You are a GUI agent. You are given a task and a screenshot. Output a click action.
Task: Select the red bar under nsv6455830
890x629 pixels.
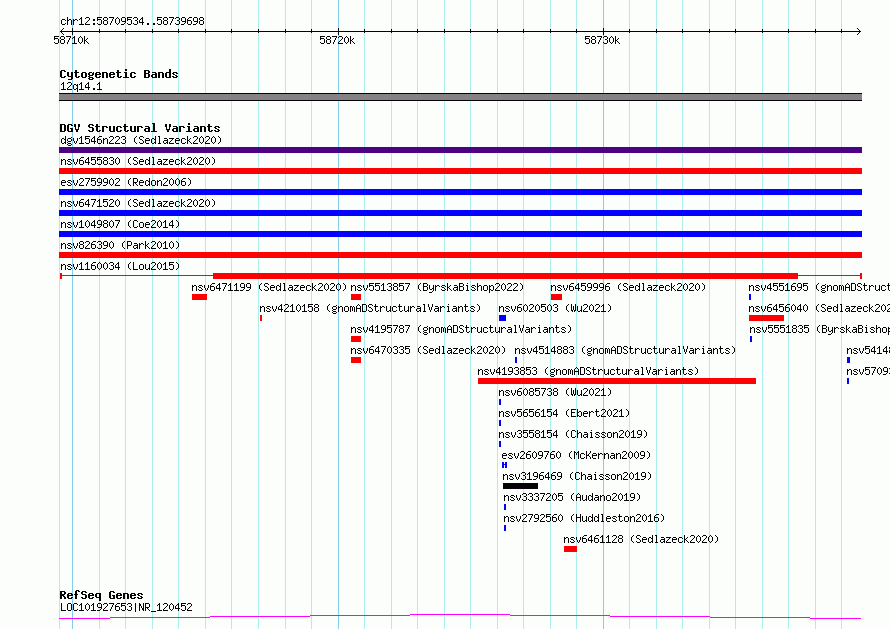coord(460,171)
